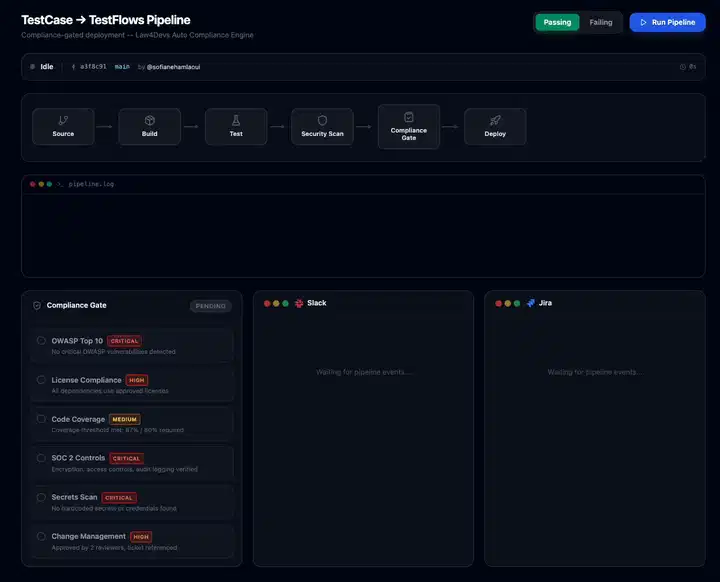The image size is (720, 582).
Task: Click the pipeline.log terminal title
Action: pyautogui.click(x=91, y=184)
